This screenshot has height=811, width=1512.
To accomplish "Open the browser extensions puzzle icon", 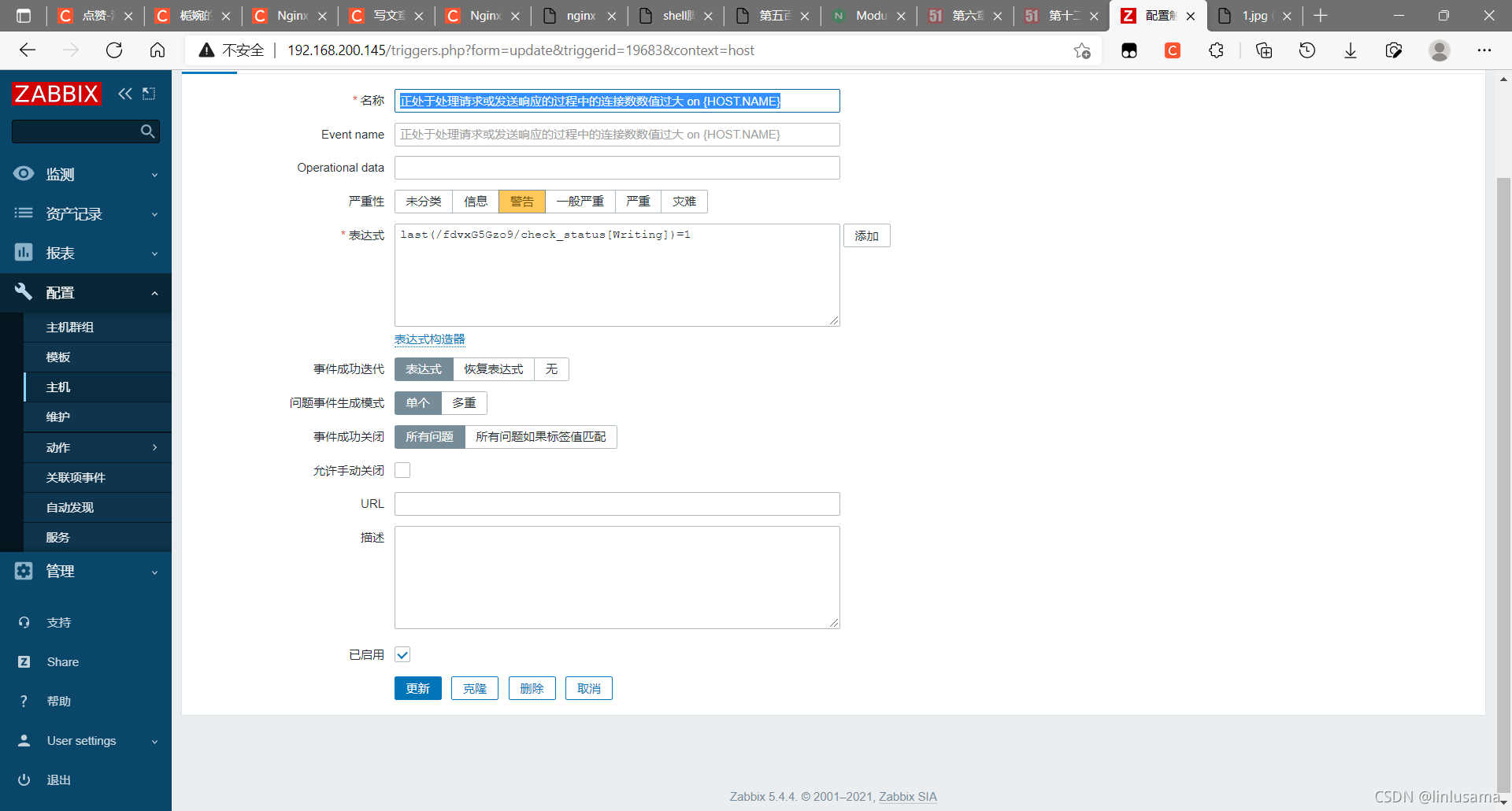I will 1216,50.
